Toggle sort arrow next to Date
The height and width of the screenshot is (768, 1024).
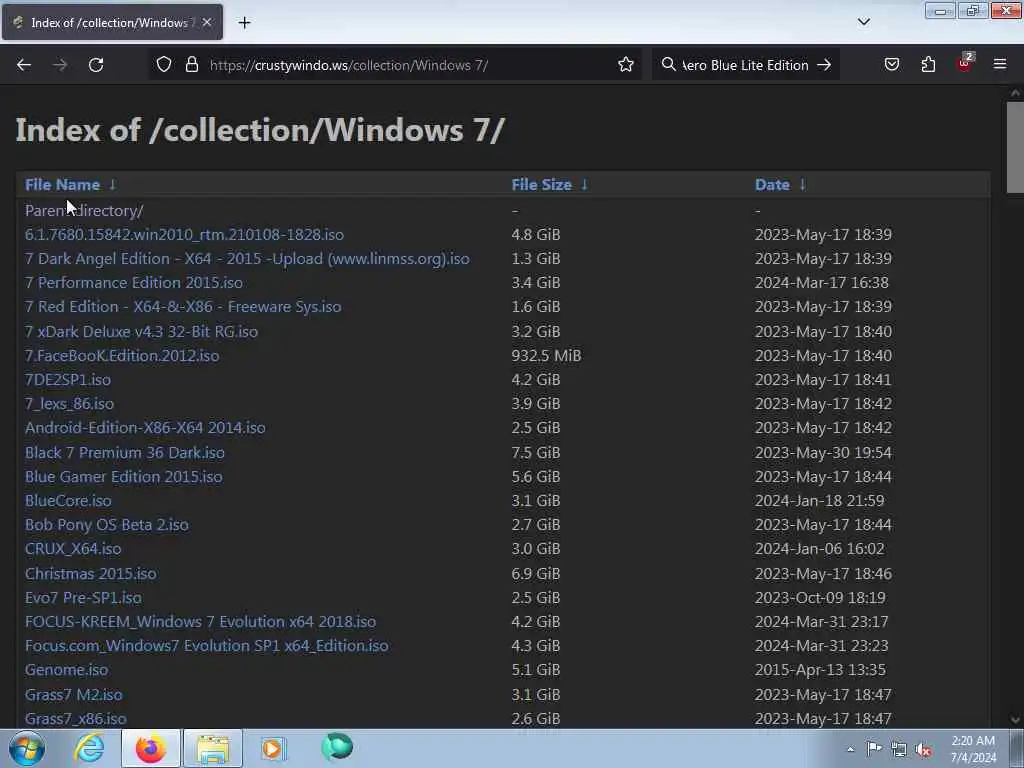[803, 185]
